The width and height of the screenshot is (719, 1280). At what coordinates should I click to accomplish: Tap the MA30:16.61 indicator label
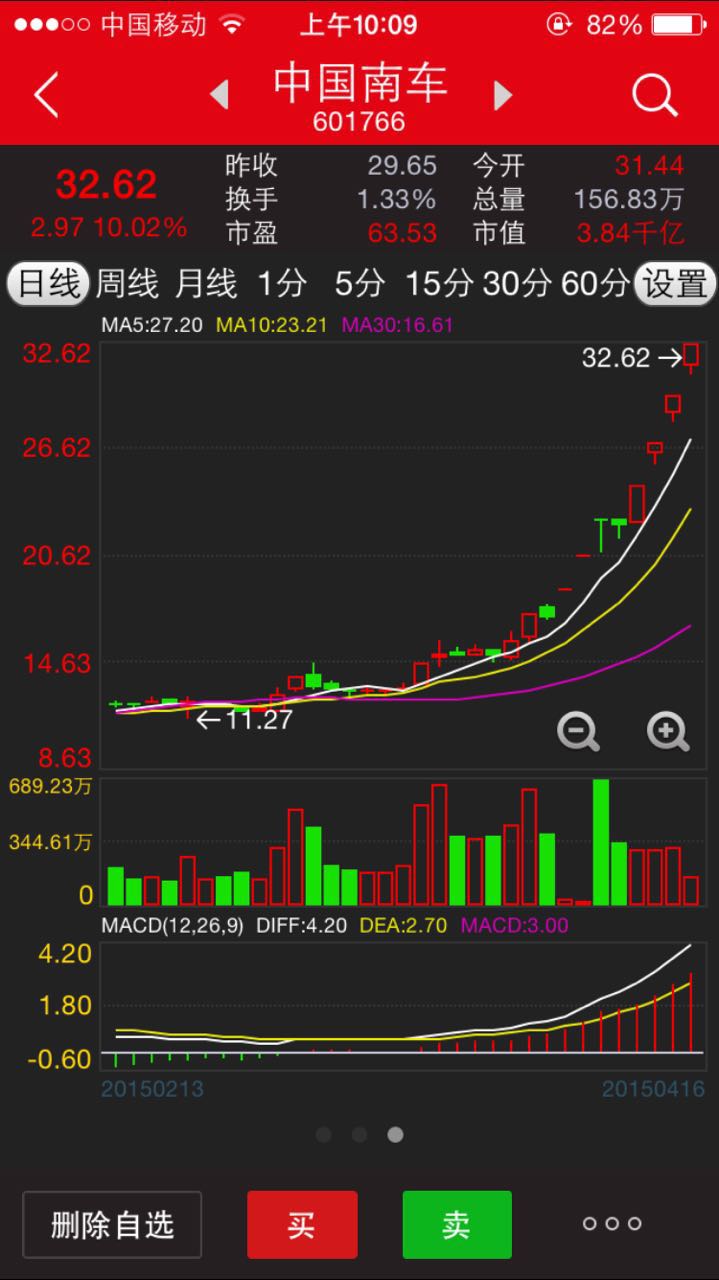click(398, 325)
